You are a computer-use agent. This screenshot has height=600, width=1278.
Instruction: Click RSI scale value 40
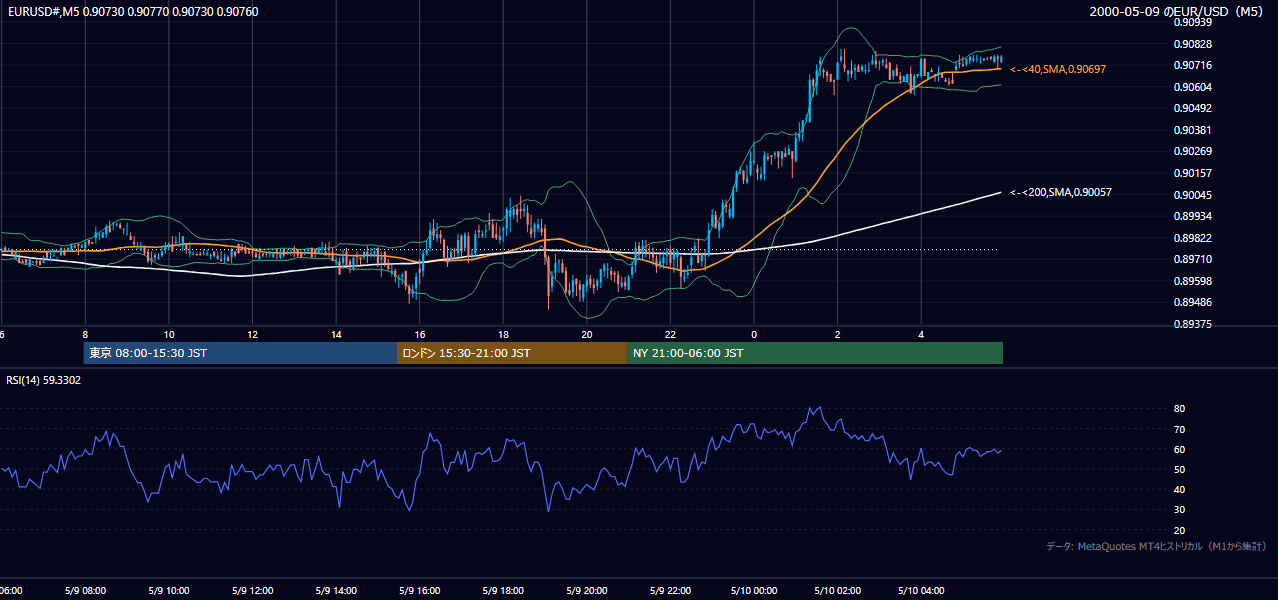click(x=1179, y=489)
